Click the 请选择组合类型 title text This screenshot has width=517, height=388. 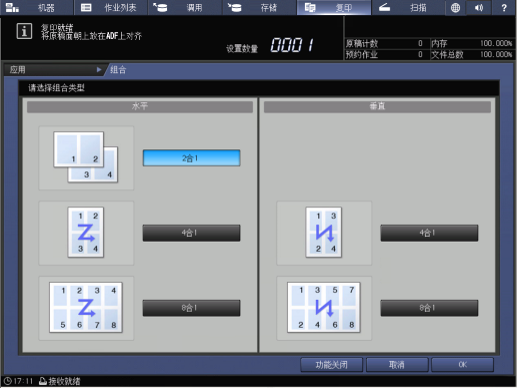coord(56,88)
